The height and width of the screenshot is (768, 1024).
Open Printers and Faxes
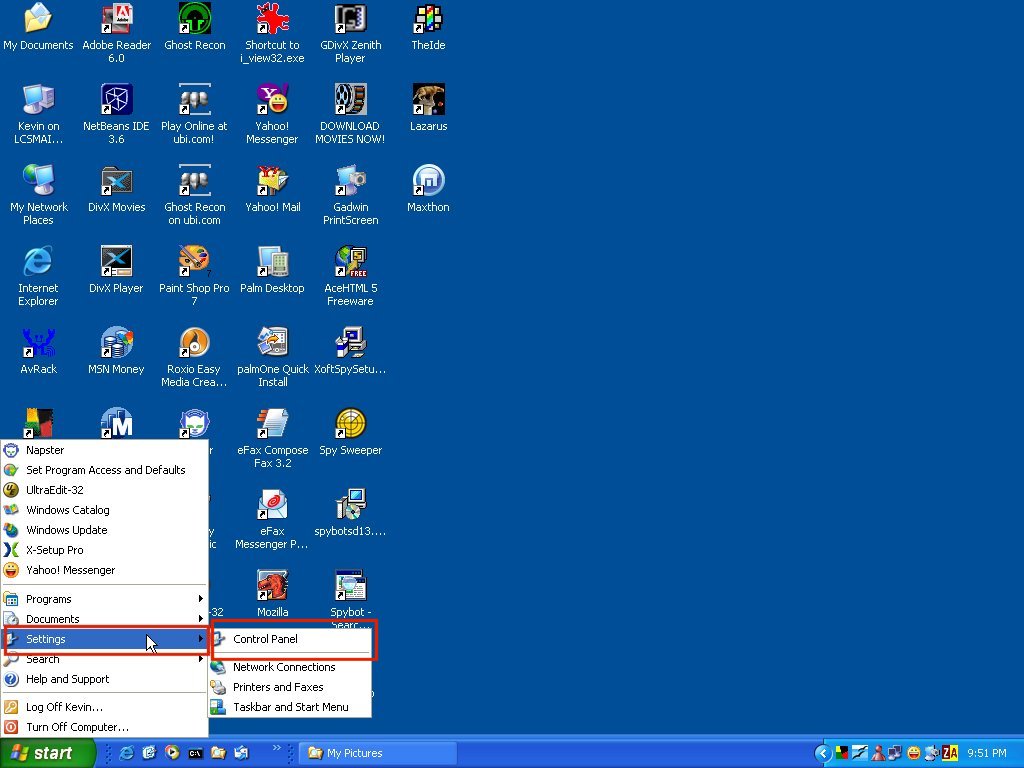(290, 687)
